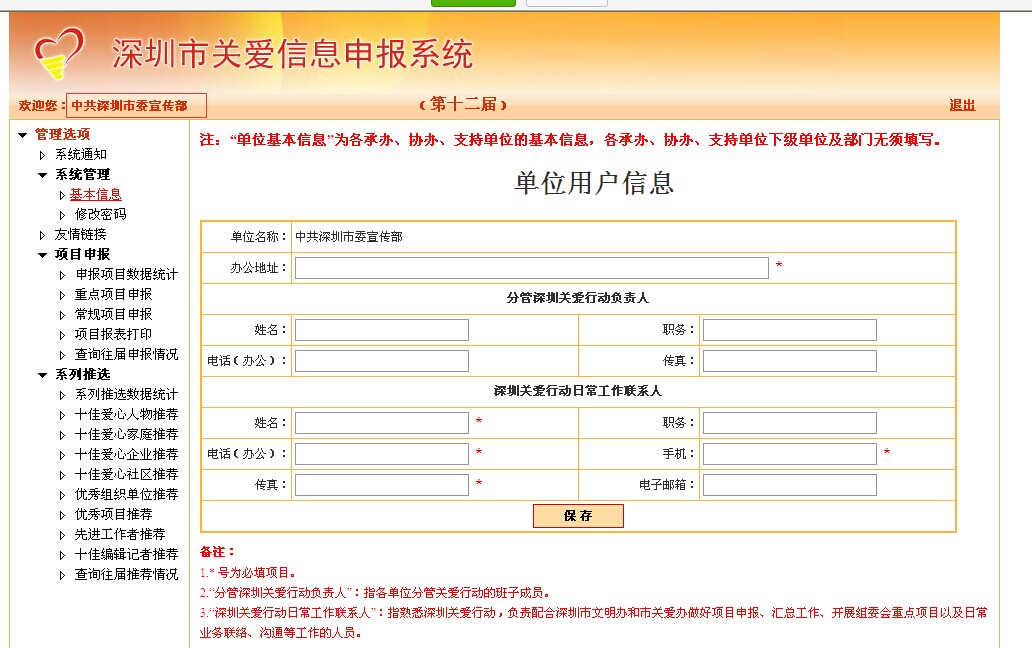Image resolution: width=1032 pixels, height=648 pixels.
Task: Open 查询往届推荐情况
Action: (126, 574)
